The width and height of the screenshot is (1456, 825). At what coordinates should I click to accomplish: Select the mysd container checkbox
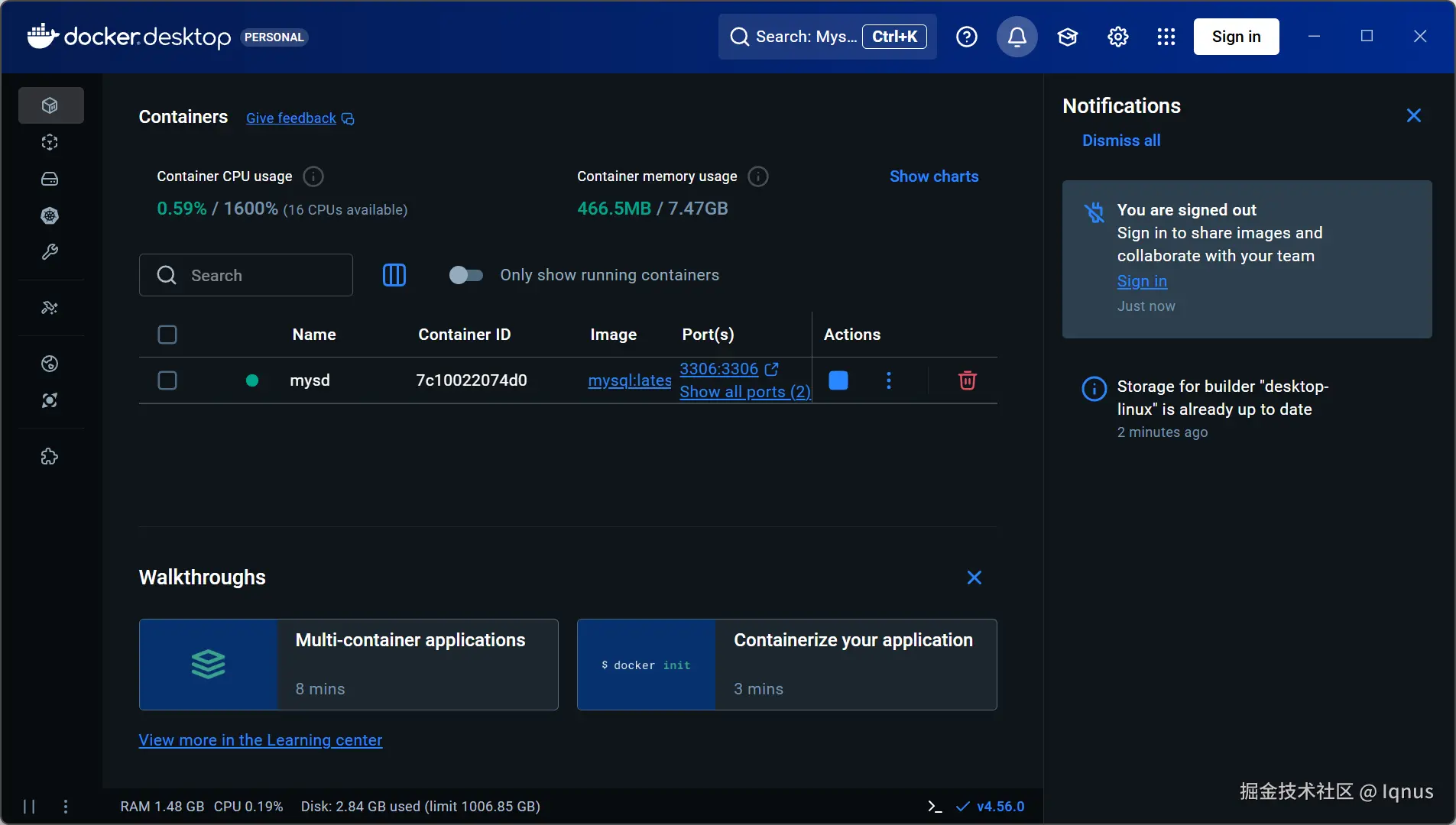point(167,380)
